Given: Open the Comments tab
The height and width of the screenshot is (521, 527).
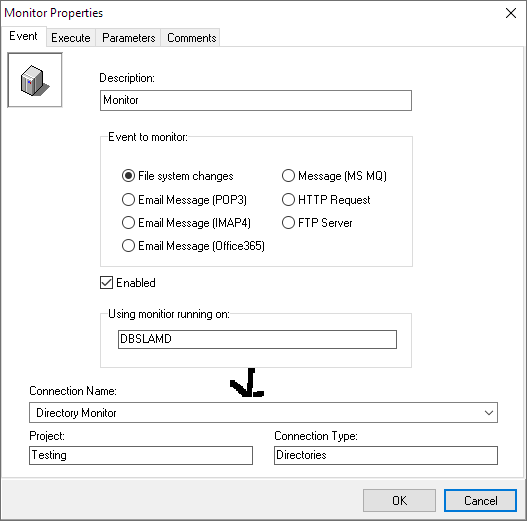Looking at the screenshot, I should point(191,38).
